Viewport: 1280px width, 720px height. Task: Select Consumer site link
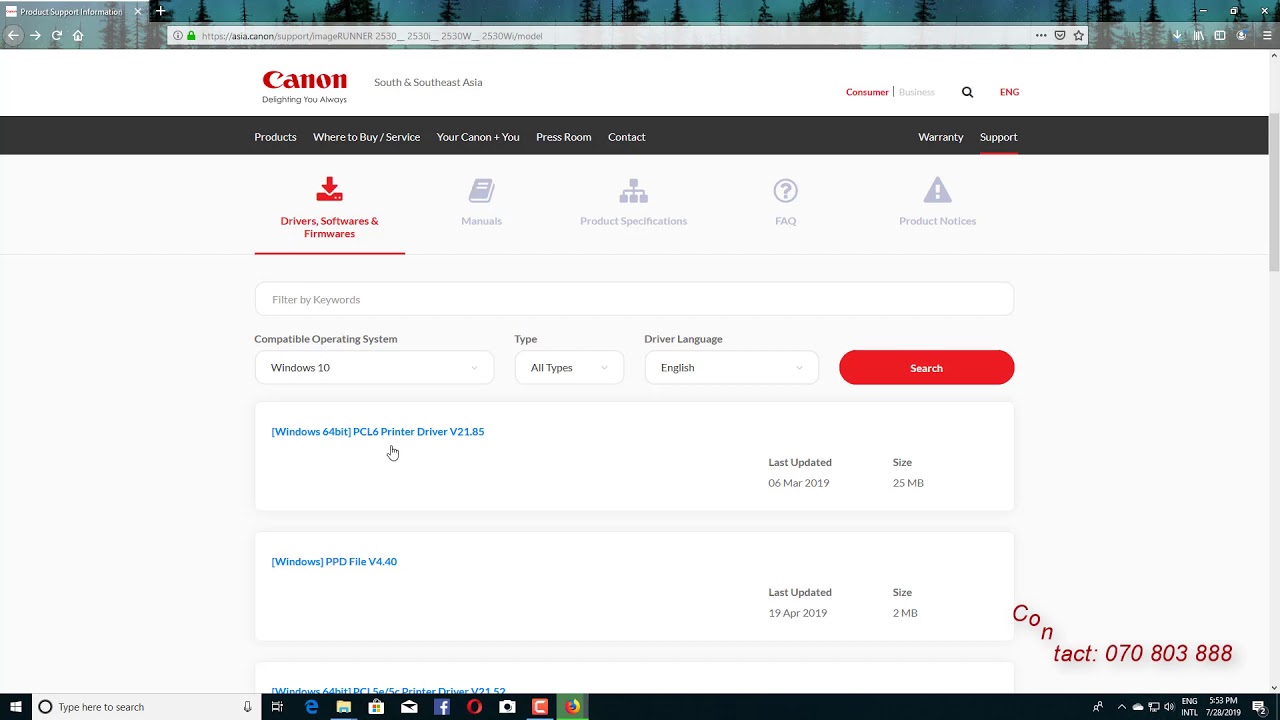tap(867, 92)
